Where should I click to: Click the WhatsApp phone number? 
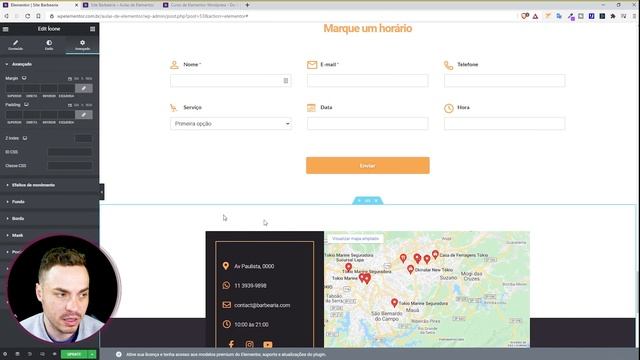(250, 286)
